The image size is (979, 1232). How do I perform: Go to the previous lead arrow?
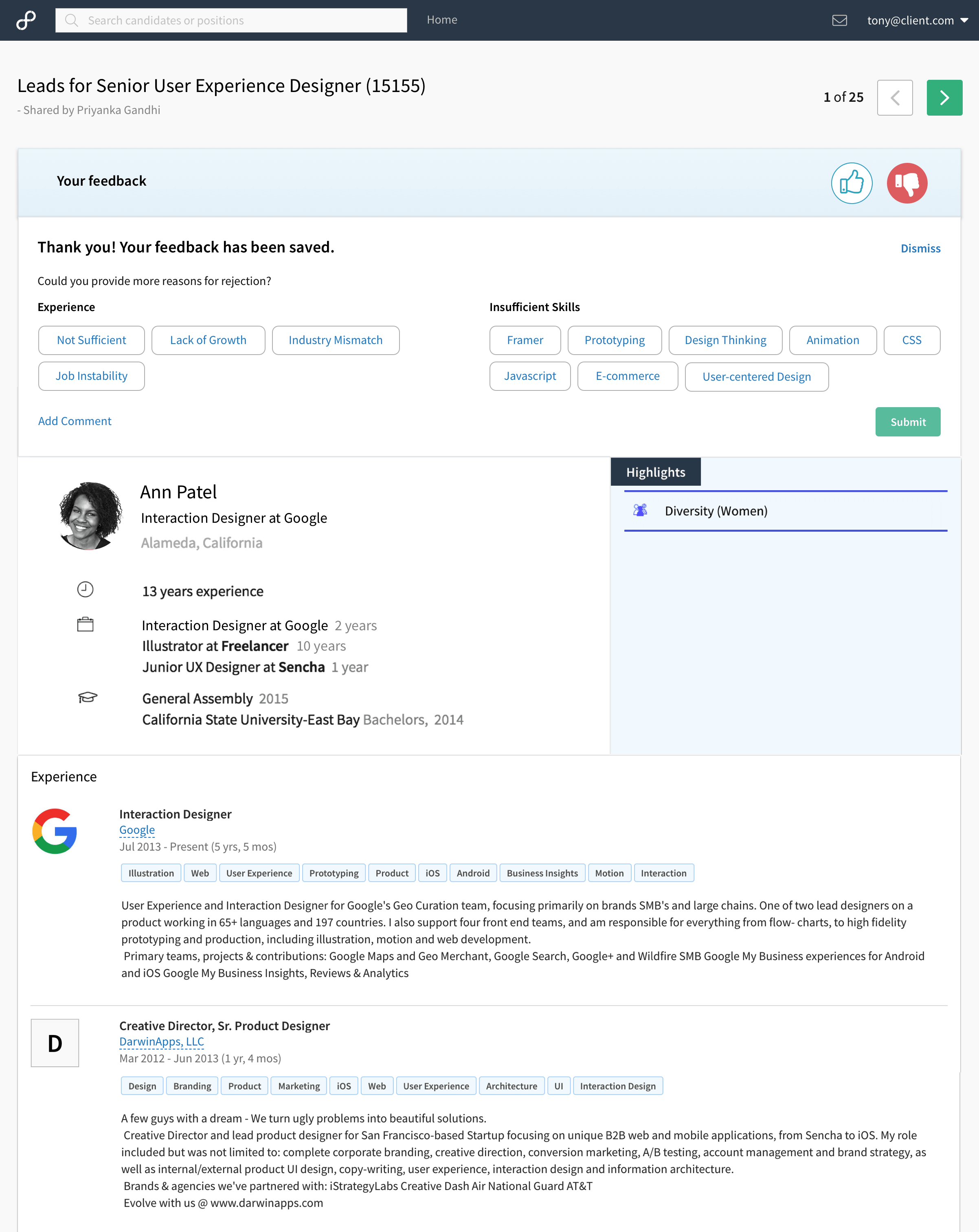(x=895, y=98)
